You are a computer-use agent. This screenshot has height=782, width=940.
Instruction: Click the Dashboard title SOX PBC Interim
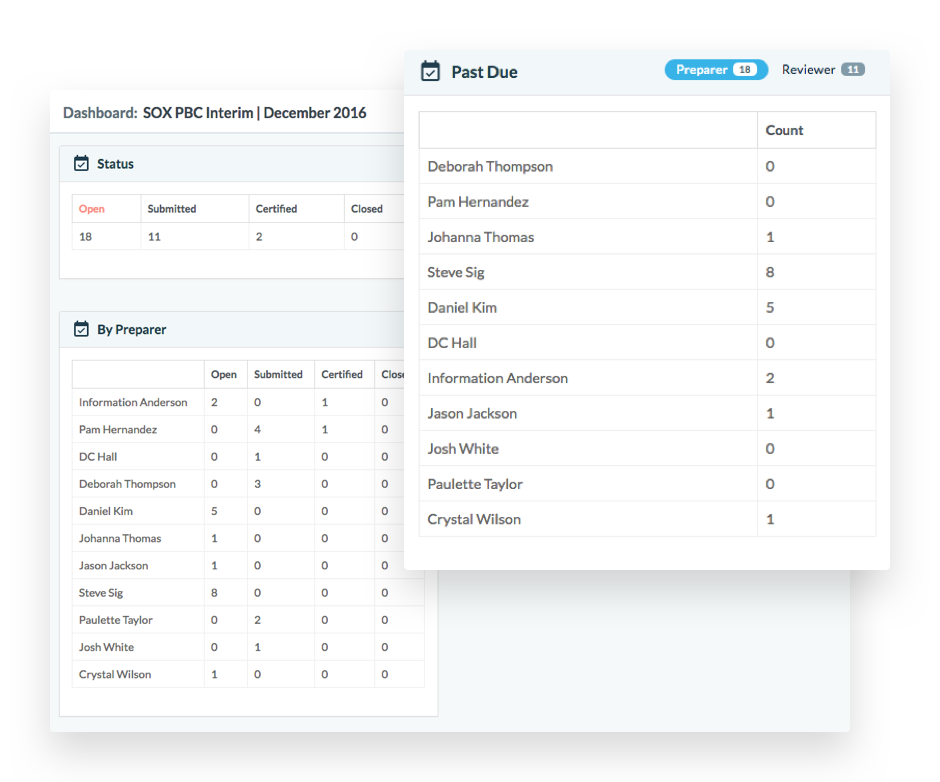point(254,113)
